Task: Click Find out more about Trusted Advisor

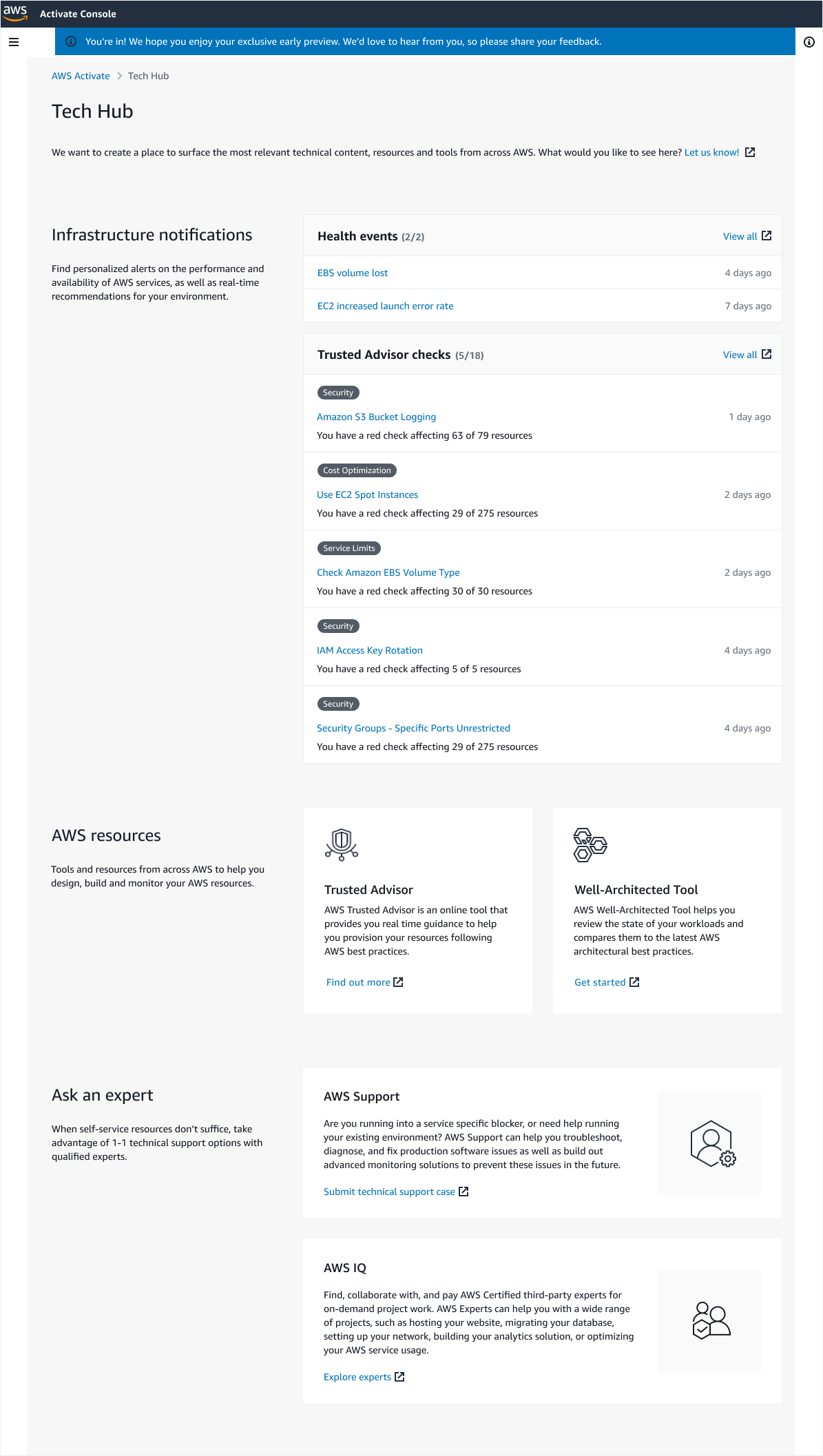Action: tap(358, 982)
